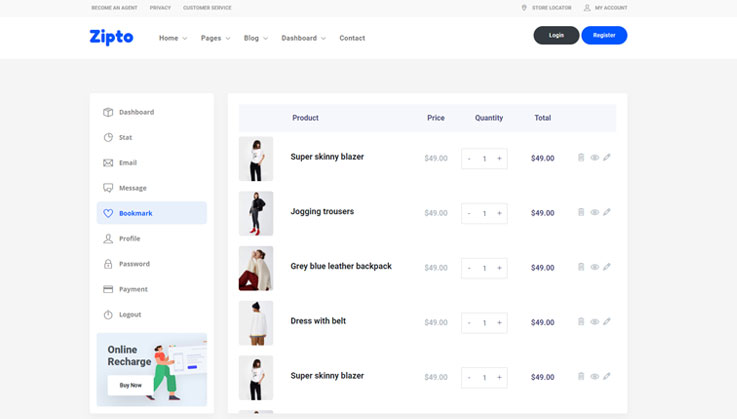This screenshot has height=419, width=737.
Task: Click the Email envelope icon in sidebar
Action: (x=108, y=163)
